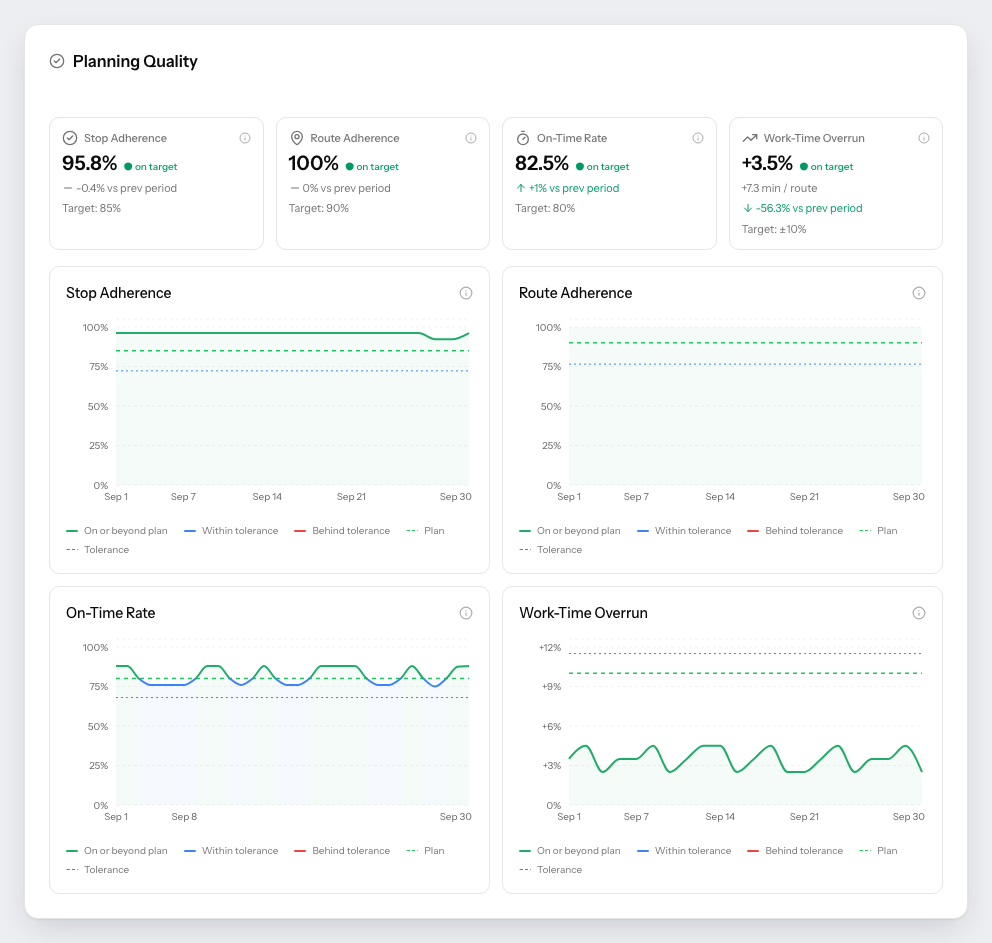This screenshot has width=992, height=943.
Task: Click the green dashed plan line in Route Adherence chart
Action: coord(745,343)
